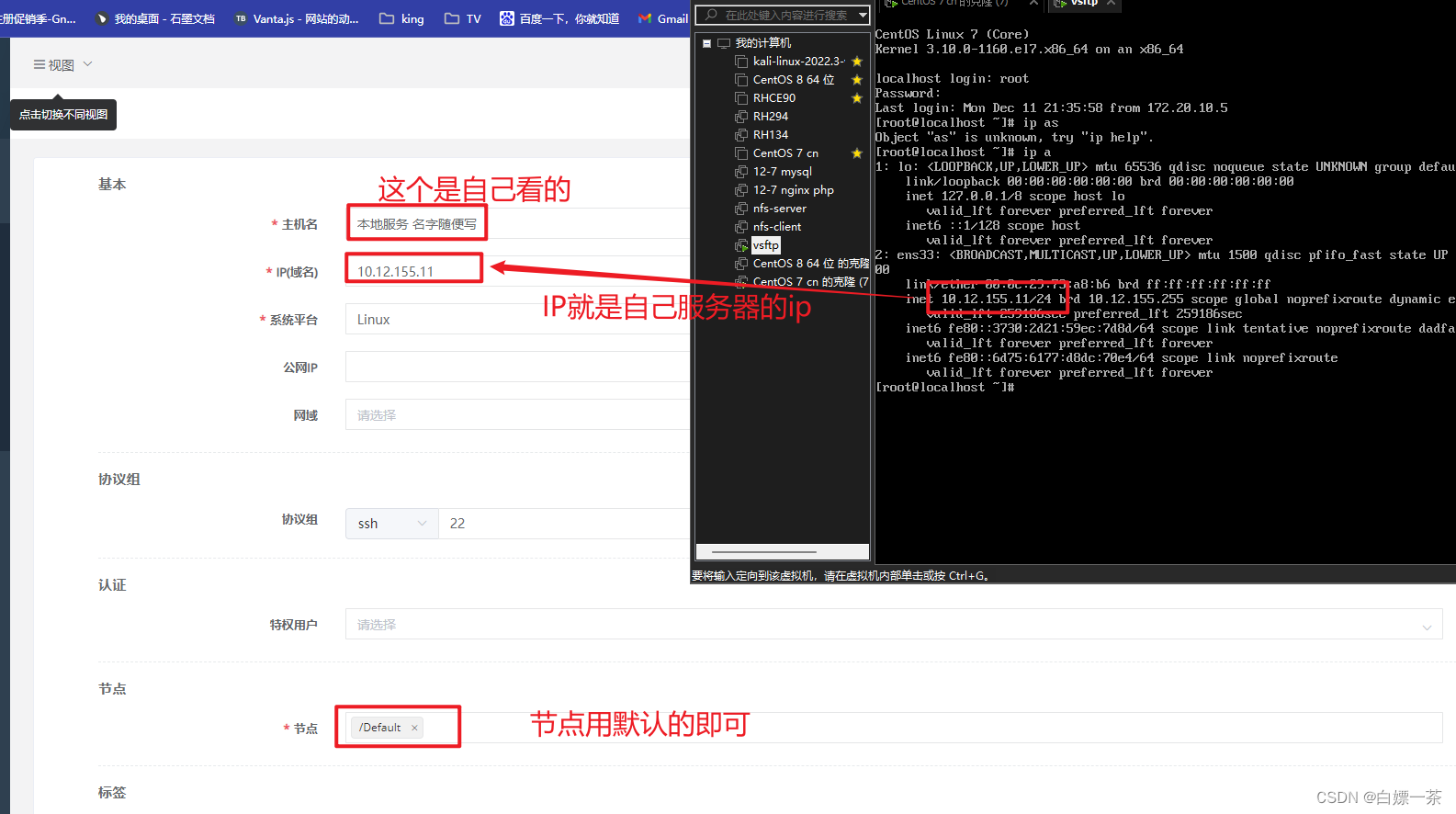Click the vsftp terminal prompt line
This screenshot has width=1456, height=814.
(944, 388)
